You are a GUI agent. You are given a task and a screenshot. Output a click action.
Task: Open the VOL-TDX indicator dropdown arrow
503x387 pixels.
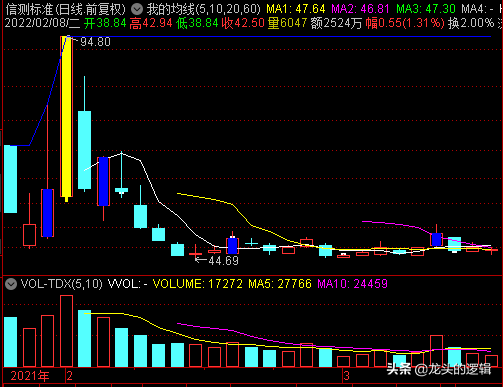pyautogui.click(x=11, y=284)
